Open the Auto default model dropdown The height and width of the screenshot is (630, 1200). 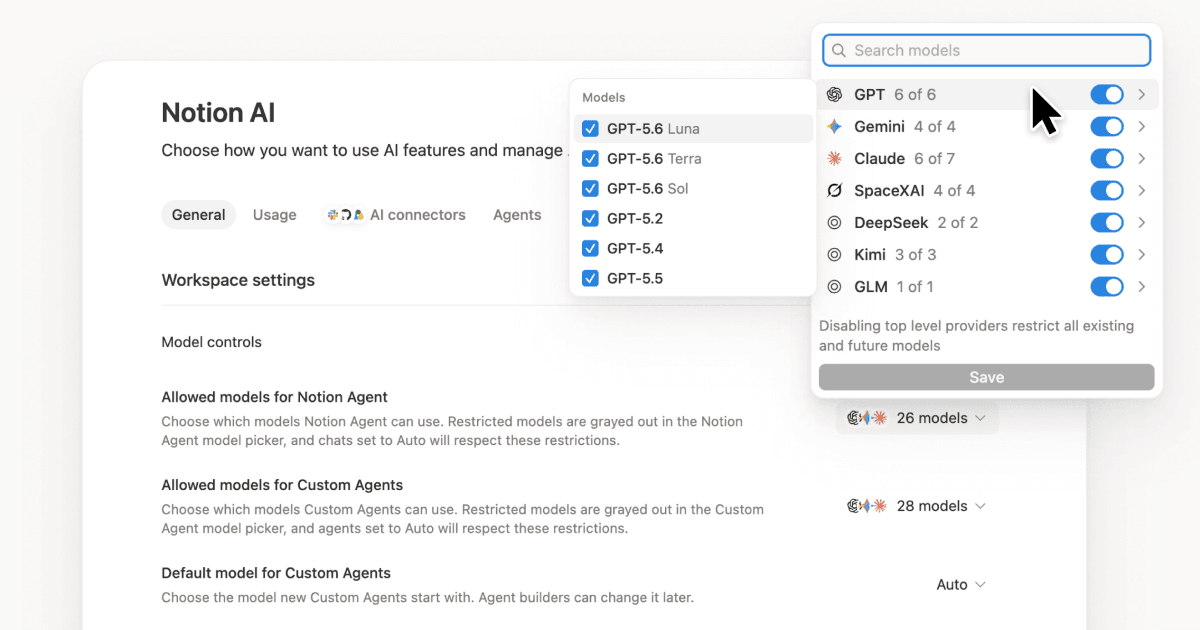click(x=961, y=585)
